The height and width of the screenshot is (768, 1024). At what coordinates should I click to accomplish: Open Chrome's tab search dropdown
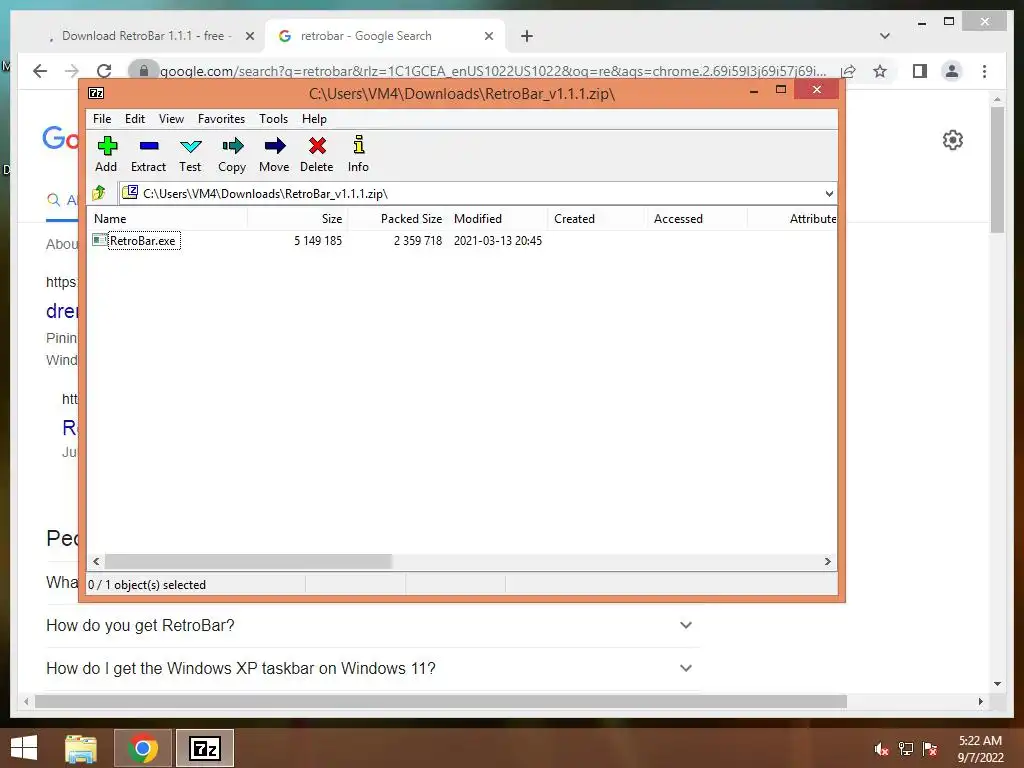click(x=885, y=36)
